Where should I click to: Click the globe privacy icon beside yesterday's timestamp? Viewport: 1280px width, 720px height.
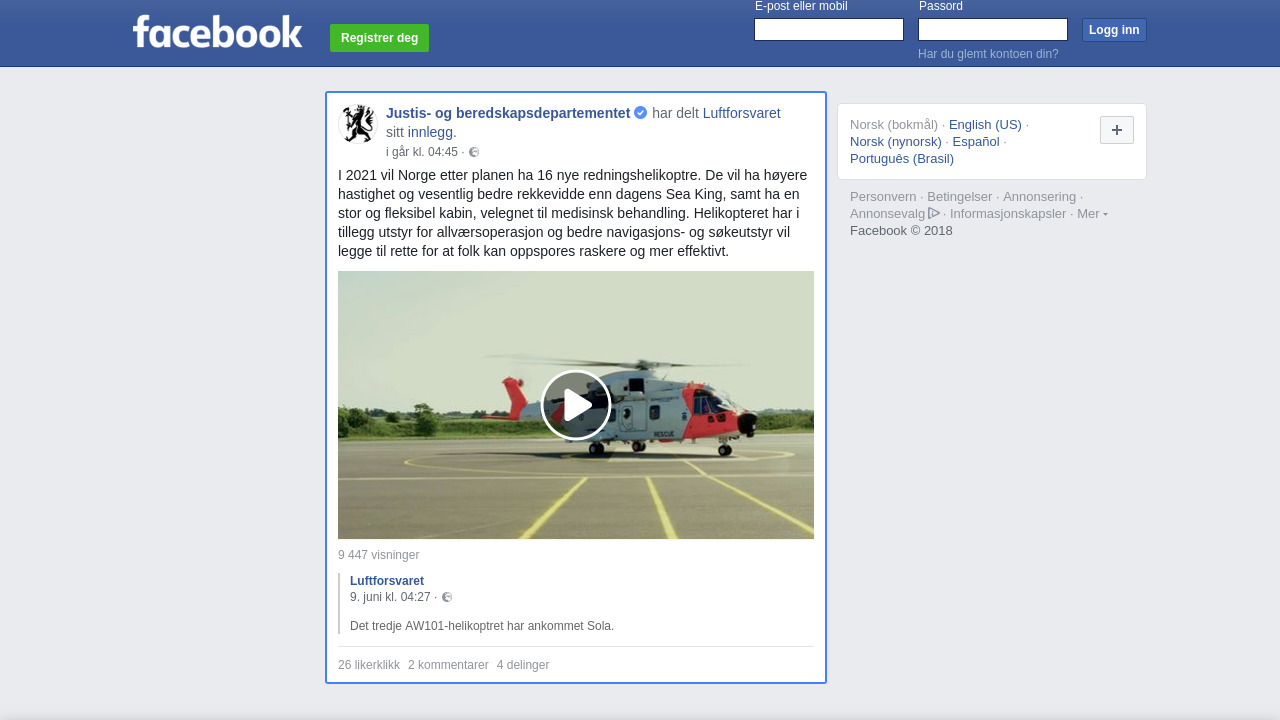[x=474, y=152]
